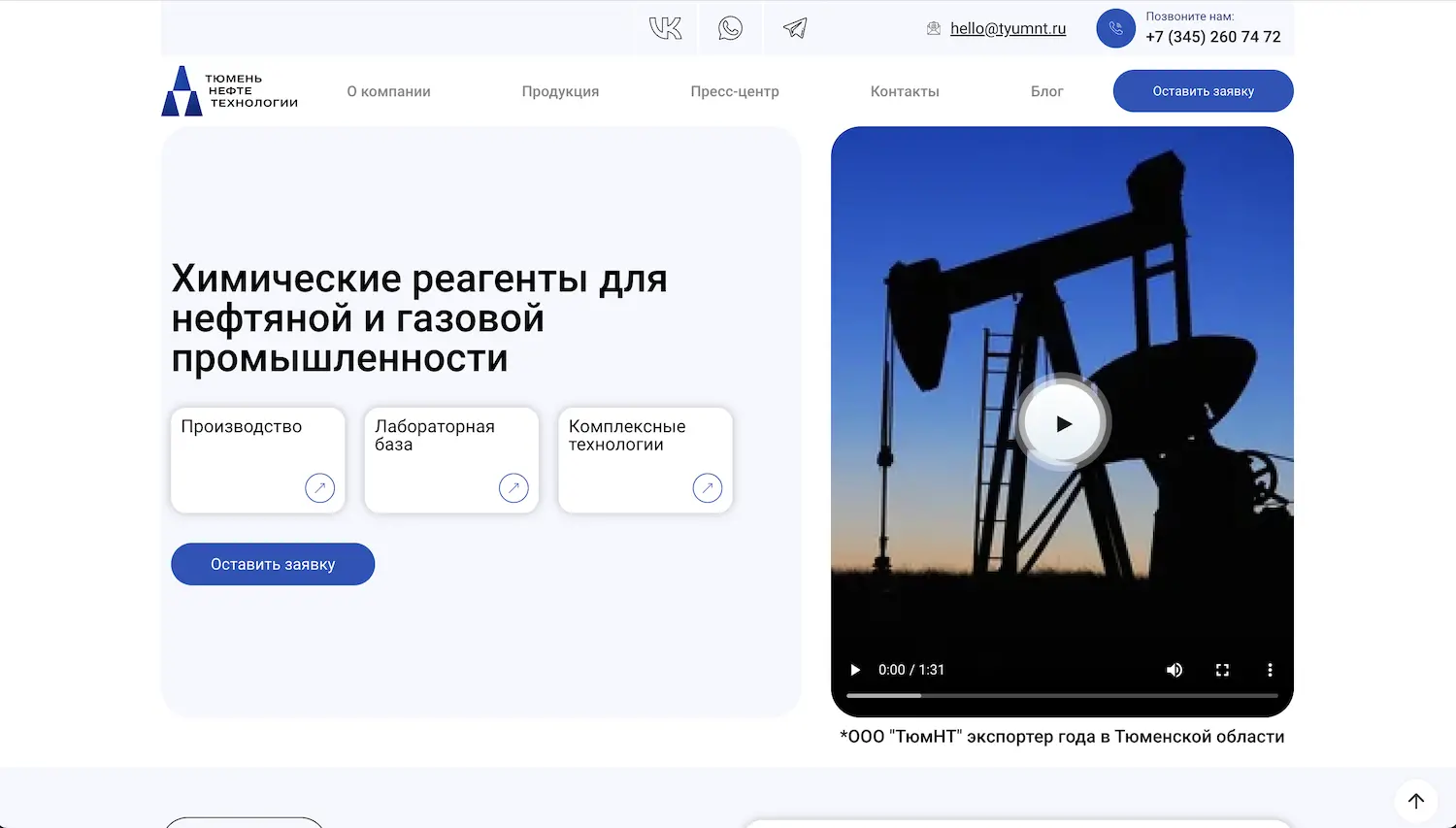Open the Производство card
The image size is (1456, 828).
coord(258,460)
